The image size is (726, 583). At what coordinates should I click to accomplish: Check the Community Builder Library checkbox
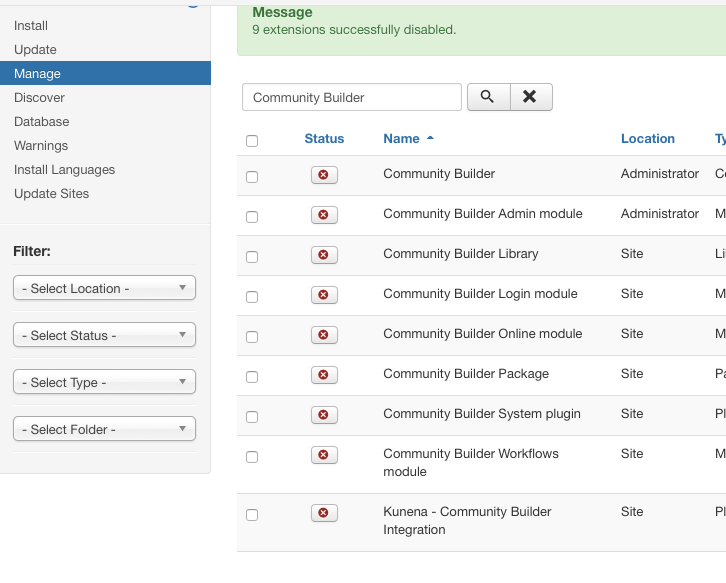click(252, 257)
